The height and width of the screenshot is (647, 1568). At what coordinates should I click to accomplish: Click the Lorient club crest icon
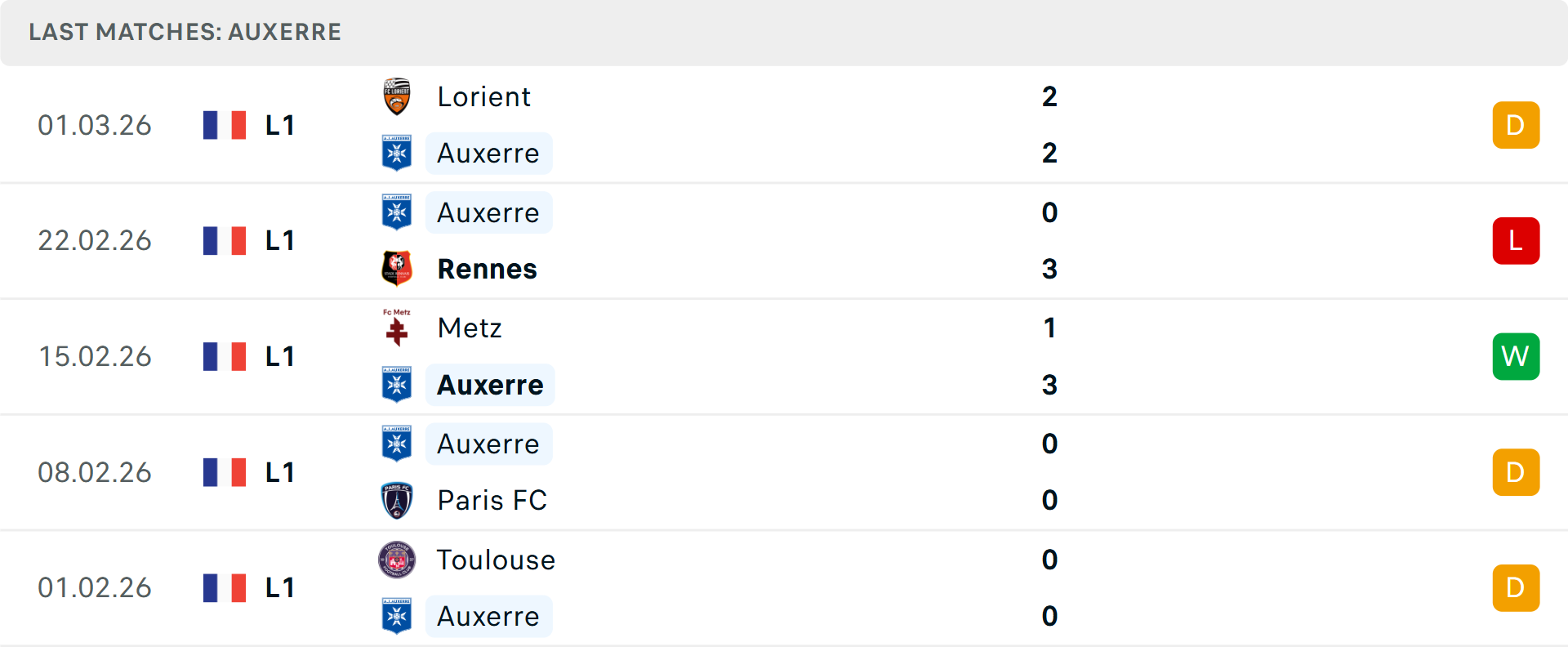click(397, 96)
